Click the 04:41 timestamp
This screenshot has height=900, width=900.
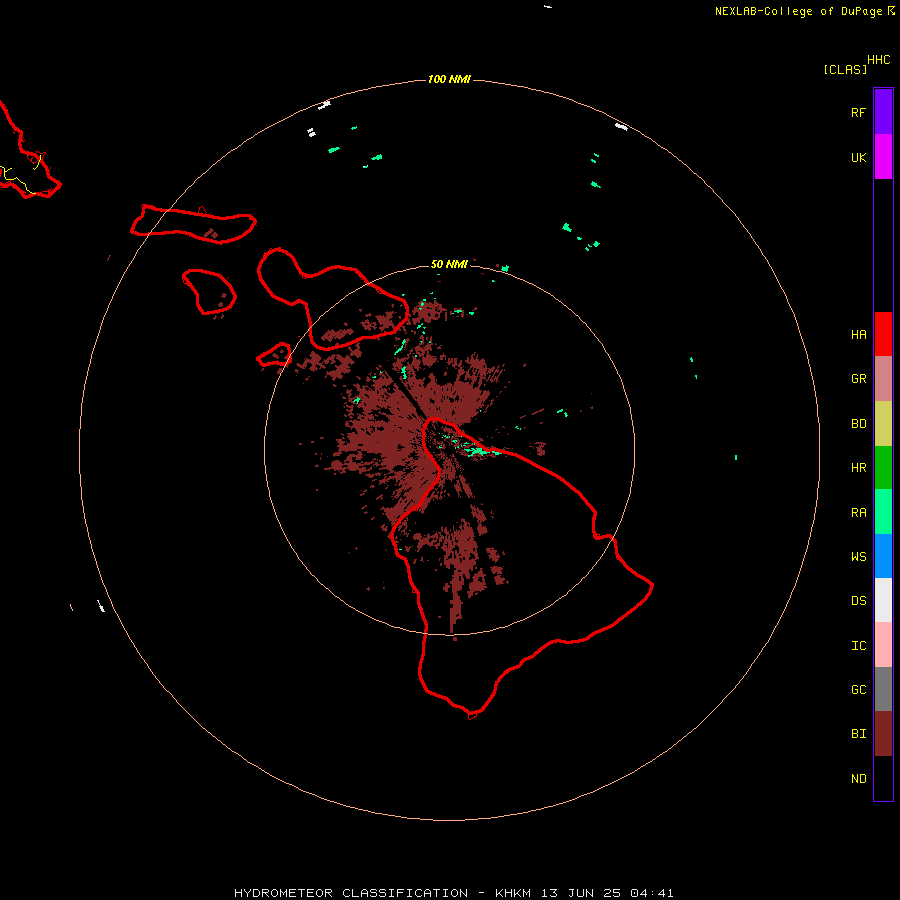(x=652, y=893)
